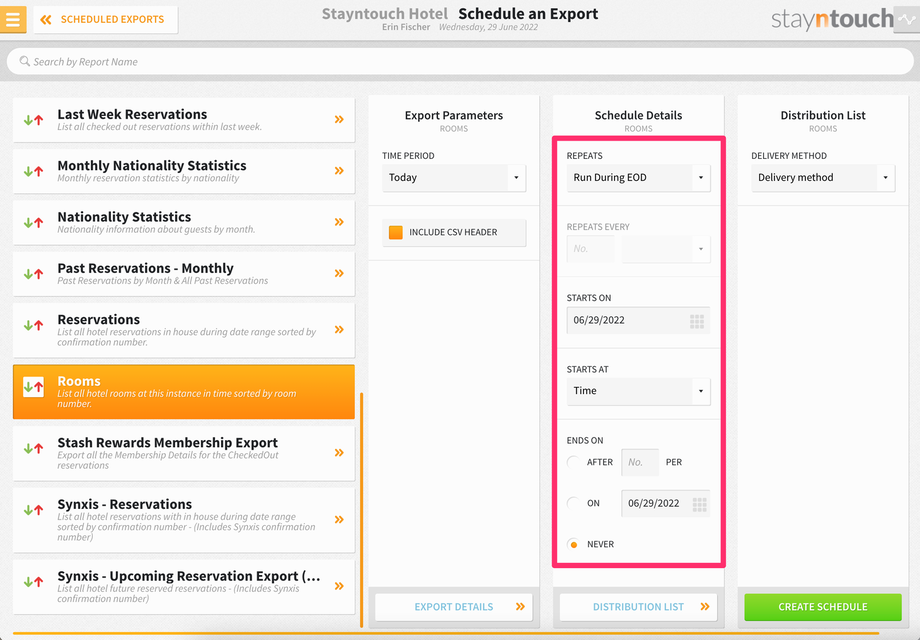Open chevron for Last Week Reservations
920x640 pixels.
click(339, 120)
